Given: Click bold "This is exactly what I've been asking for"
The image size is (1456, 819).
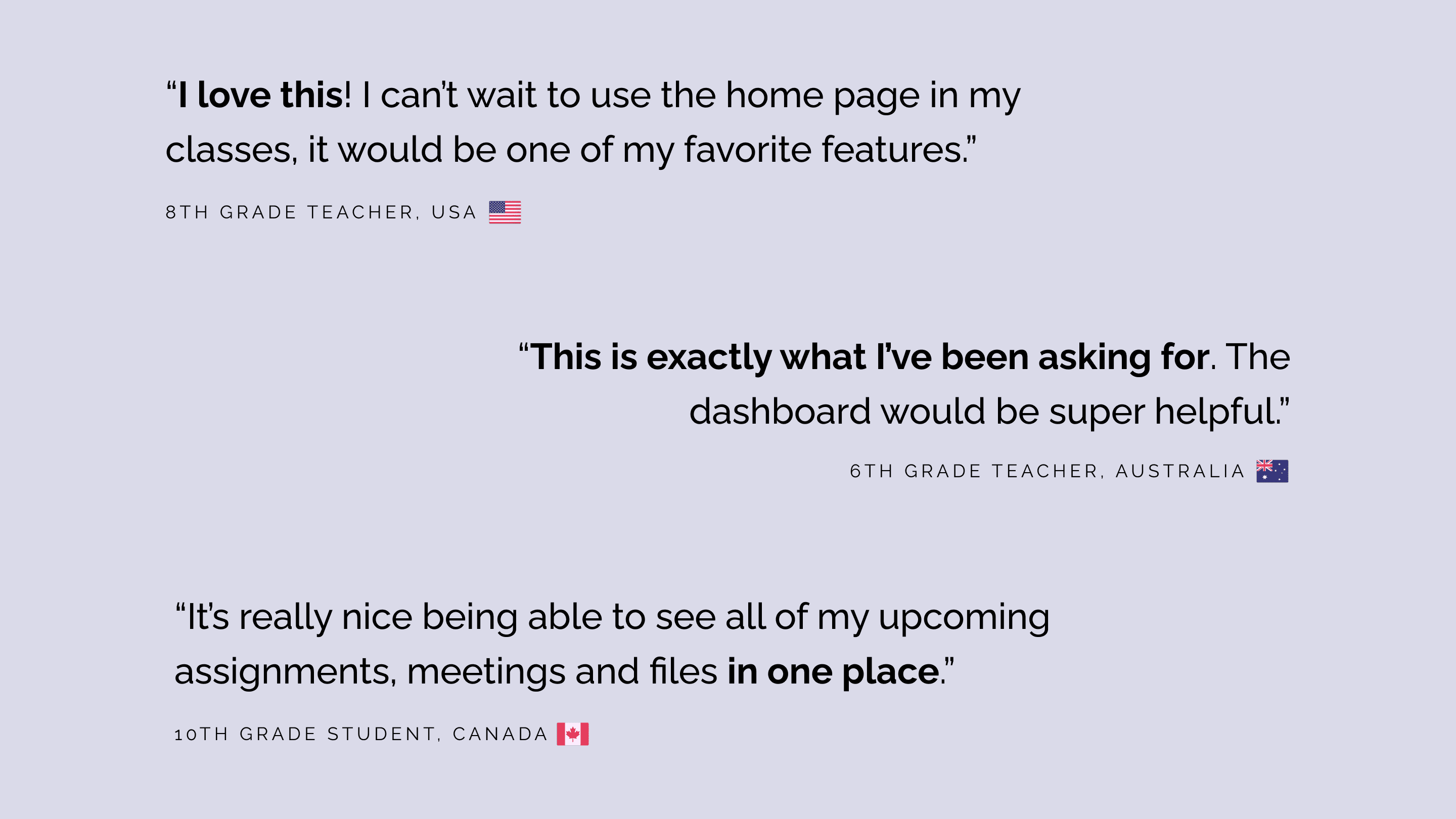Looking at the screenshot, I should [869, 357].
